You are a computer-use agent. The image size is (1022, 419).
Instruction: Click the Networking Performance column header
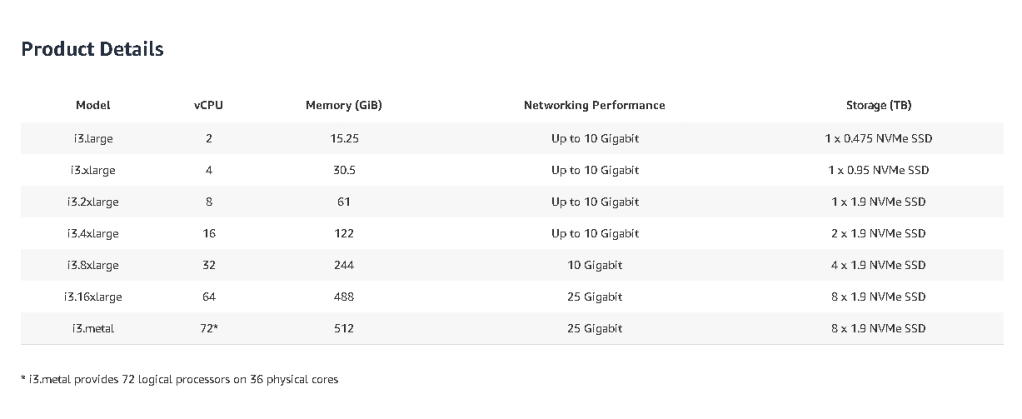click(594, 105)
